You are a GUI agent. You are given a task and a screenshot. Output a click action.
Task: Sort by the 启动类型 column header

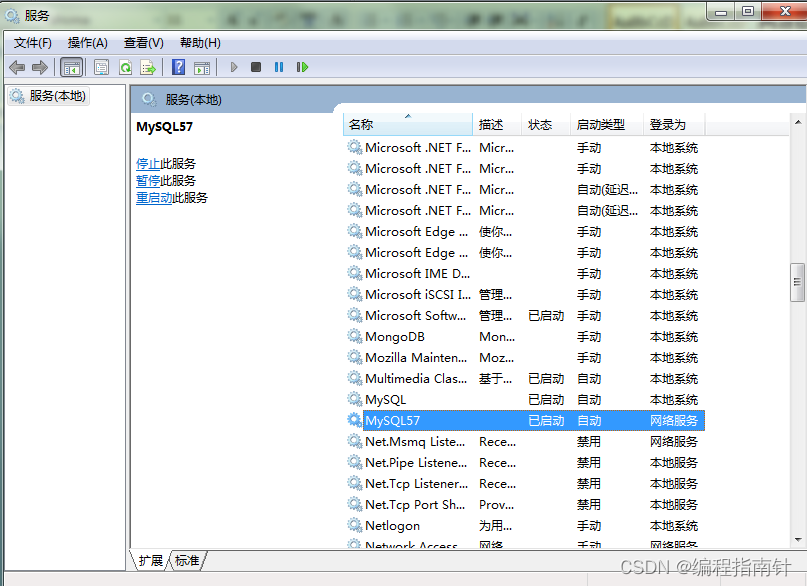pyautogui.click(x=607, y=125)
